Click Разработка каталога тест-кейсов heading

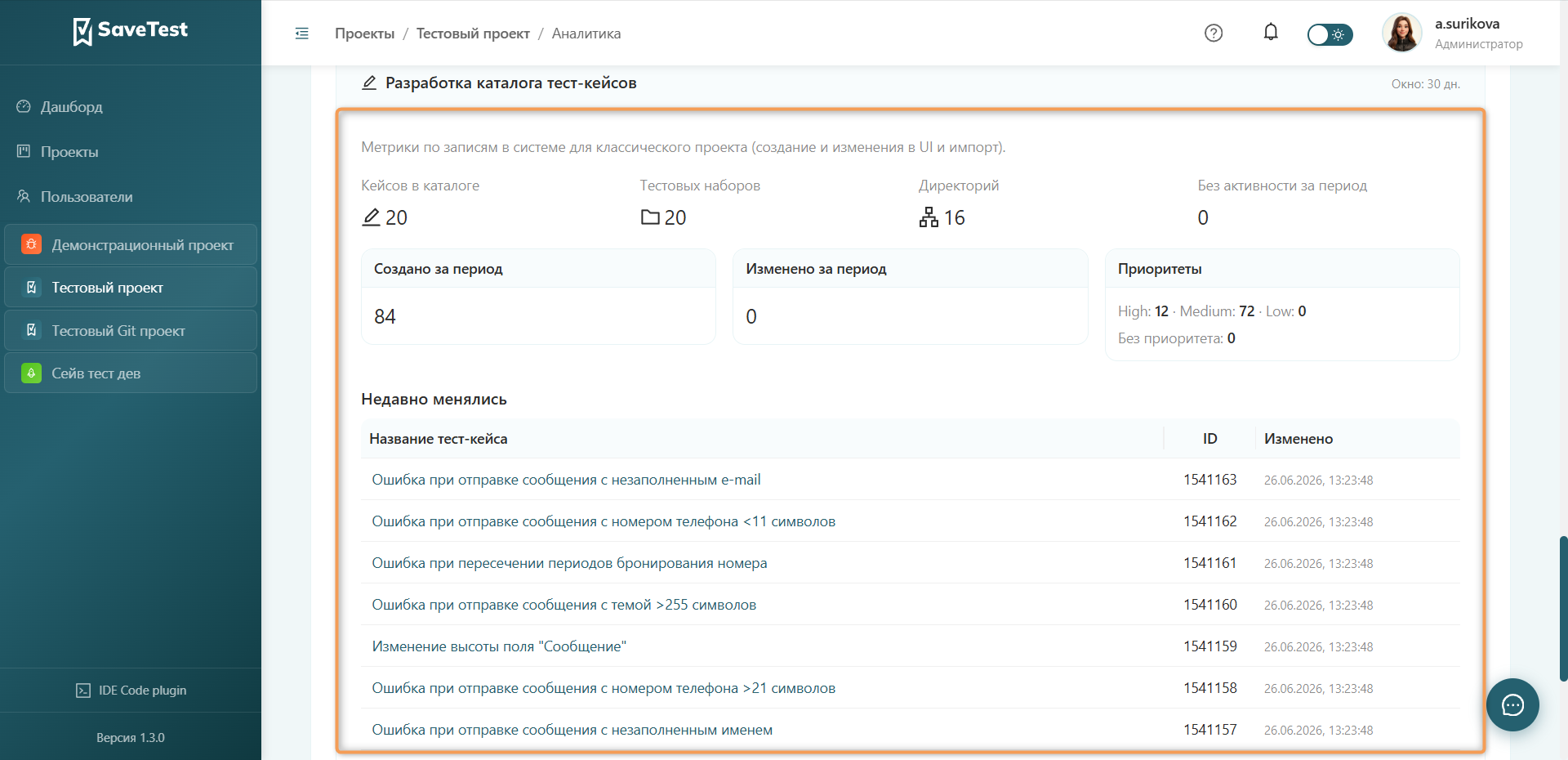[511, 83]
